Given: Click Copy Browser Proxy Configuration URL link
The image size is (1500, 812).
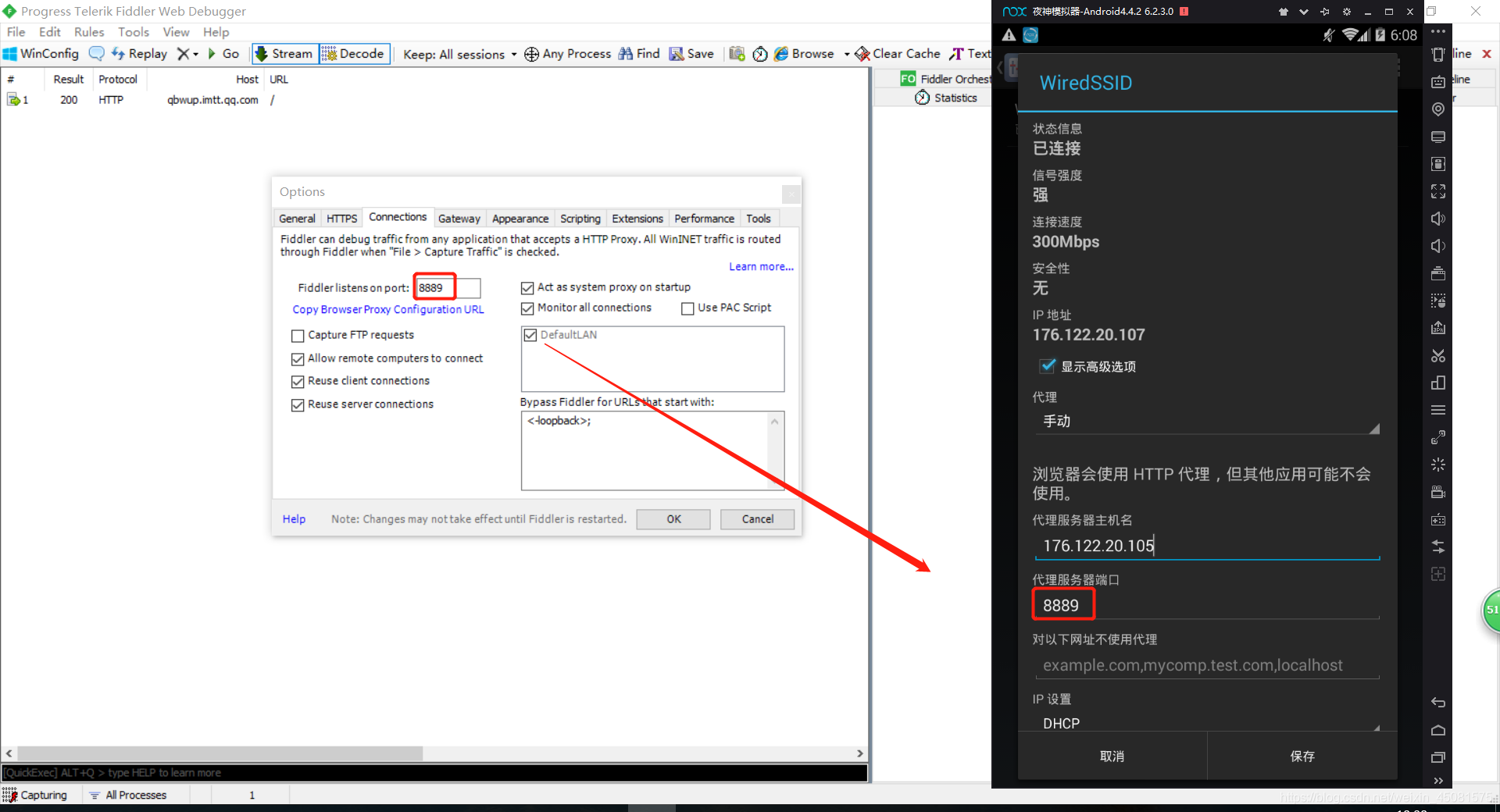Looking at the screenshot, I should 388,309.
